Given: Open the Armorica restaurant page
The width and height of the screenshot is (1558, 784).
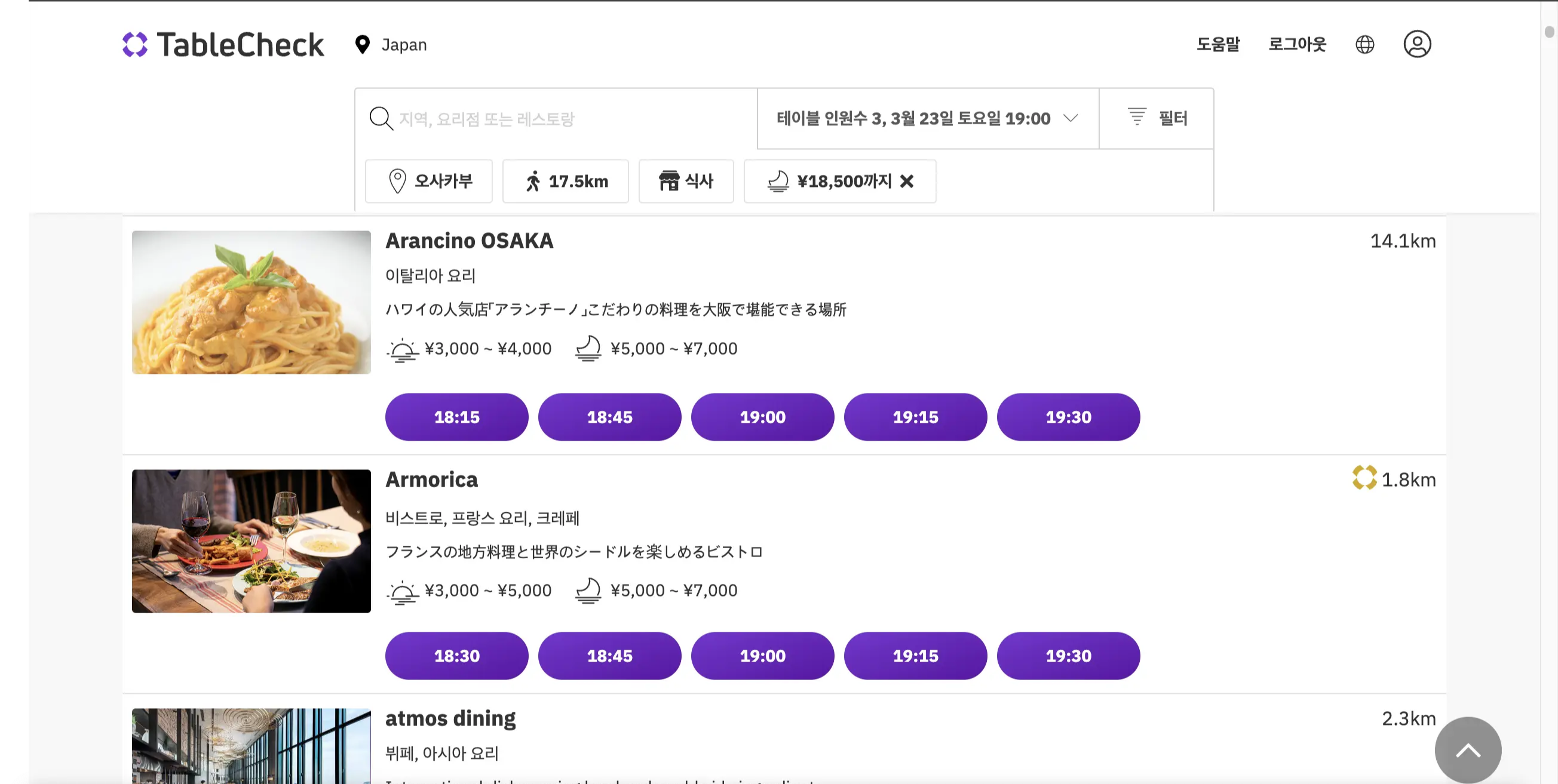Looking at the screenshot, I should (x=431, y=479).
